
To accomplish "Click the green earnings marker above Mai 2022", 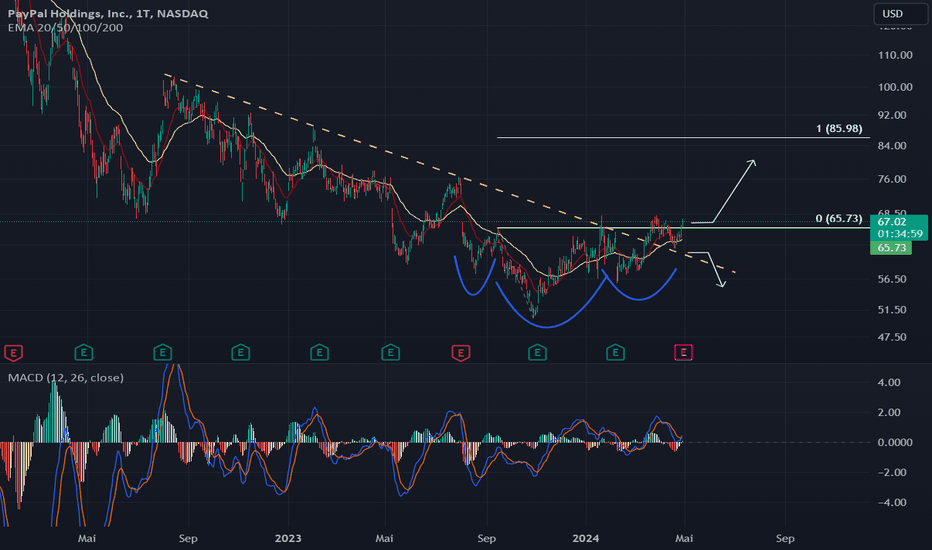I will coord(84,353).
